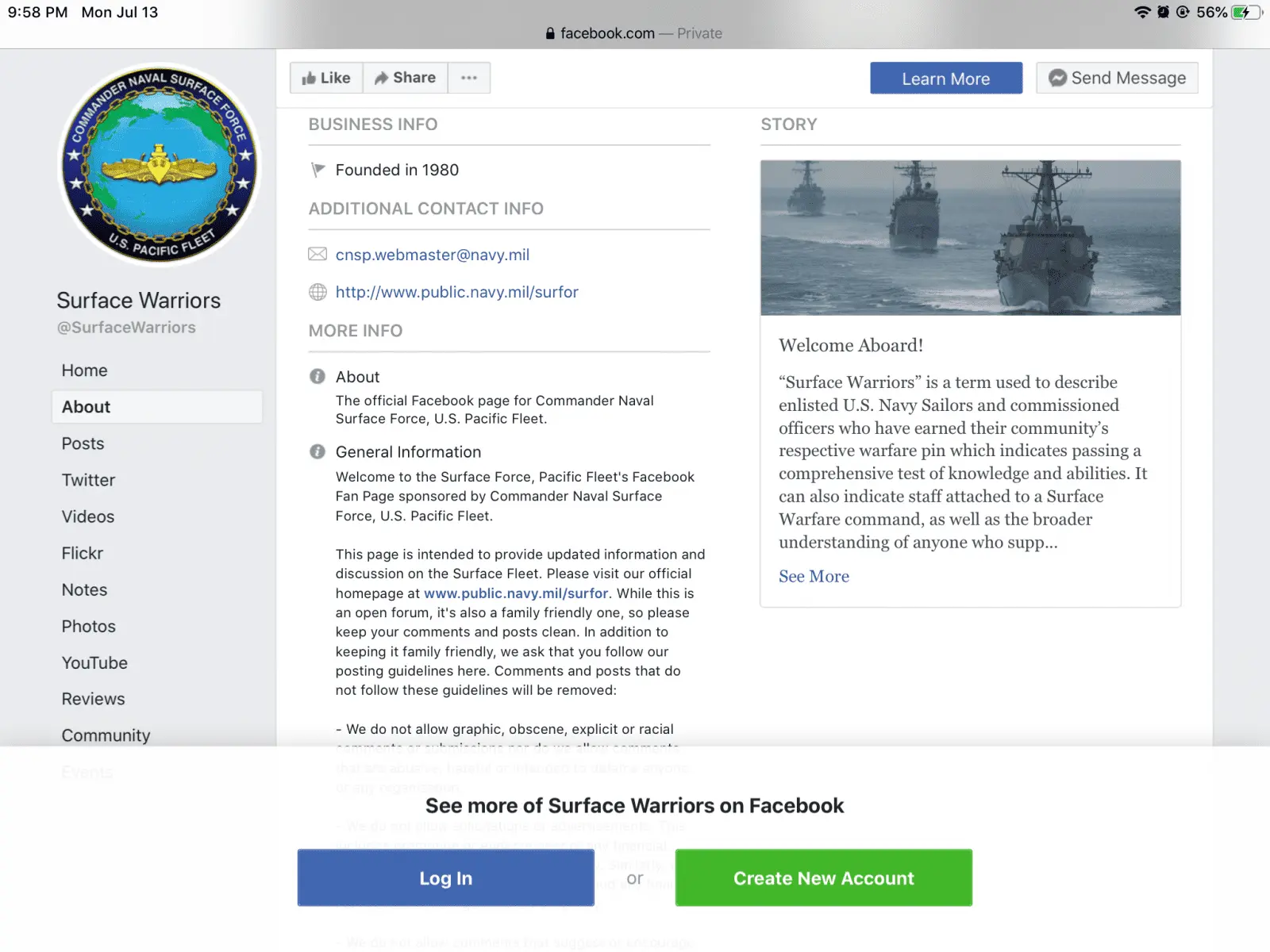Click Create New Account button
Image resolution: width=1270 pixels, height=952 pixels.
[x=824, y=878]
